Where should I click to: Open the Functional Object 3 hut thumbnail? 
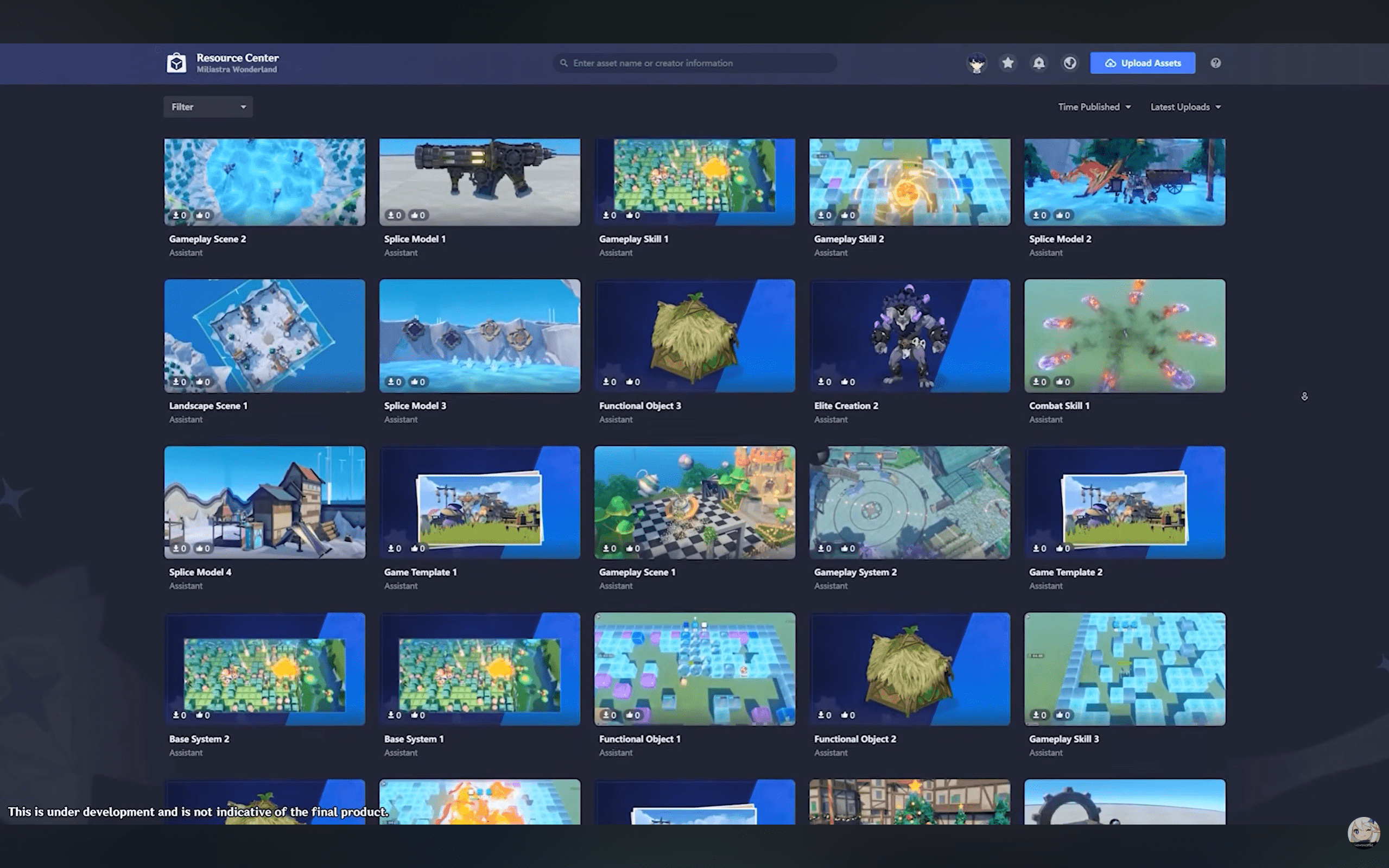pyautogui.click(x=695, y=336)
